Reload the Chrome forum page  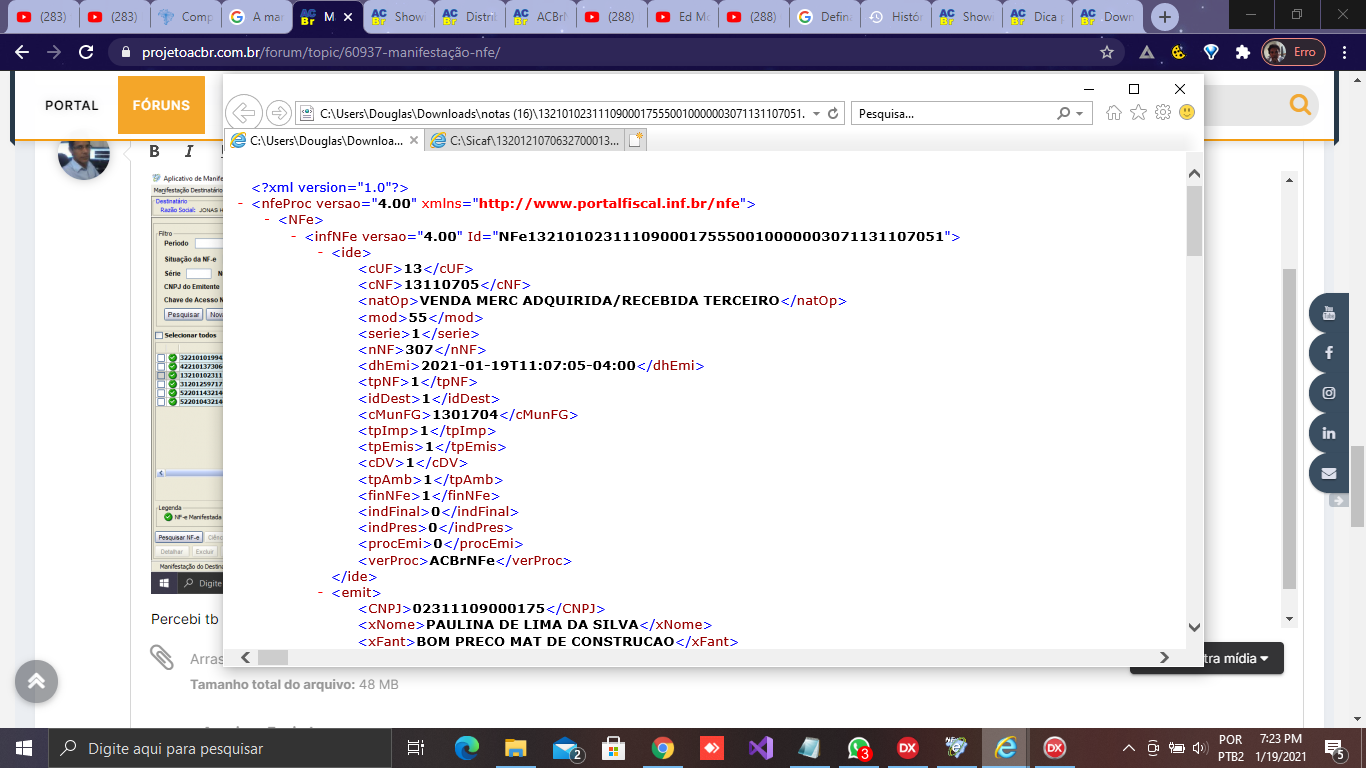click(x=87, y=52)
